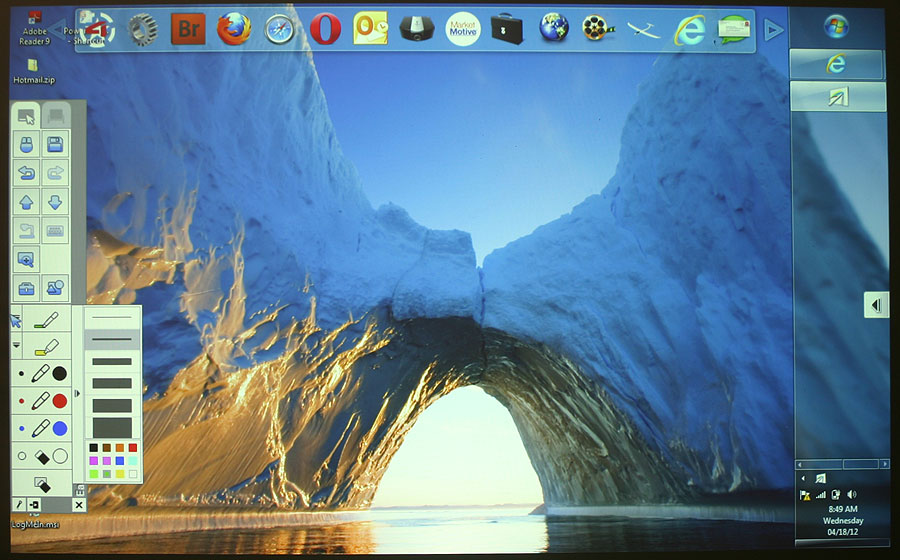Open the Windows Start orb
Viewport: 900px width, 560px height.
click(836, 27)
